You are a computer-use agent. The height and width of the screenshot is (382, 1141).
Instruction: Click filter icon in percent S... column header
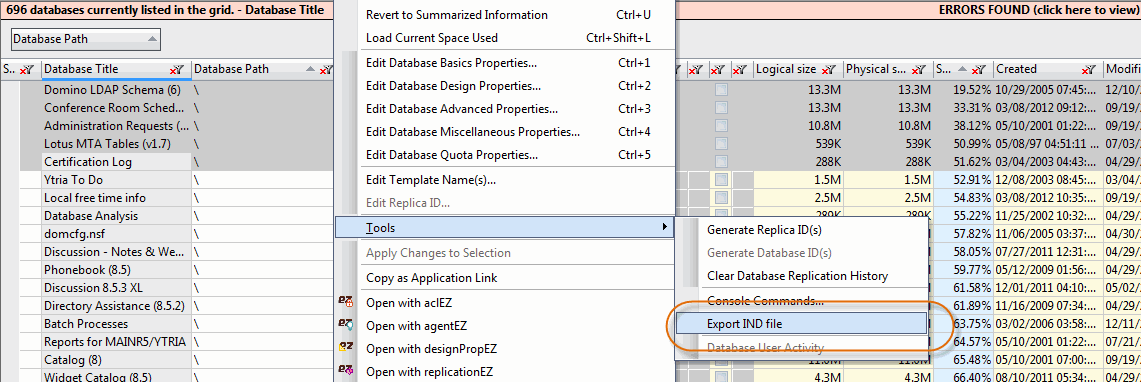pos(980,70)
